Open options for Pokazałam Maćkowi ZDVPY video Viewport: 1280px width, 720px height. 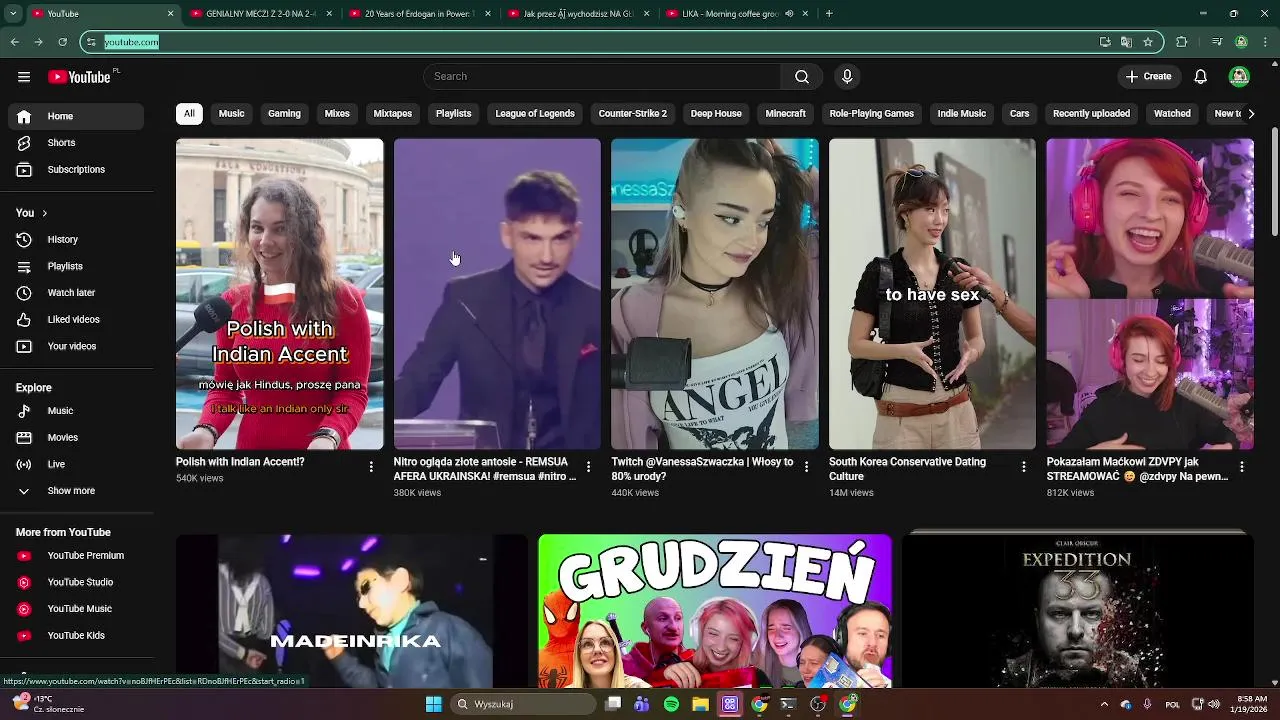[x=1242, y=467]
